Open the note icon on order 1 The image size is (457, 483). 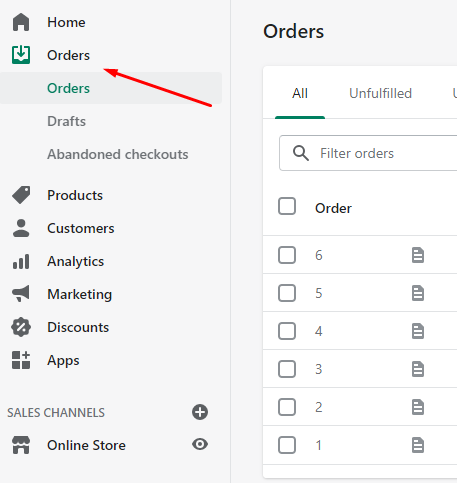pyautogui.click(x=418, y=445)
